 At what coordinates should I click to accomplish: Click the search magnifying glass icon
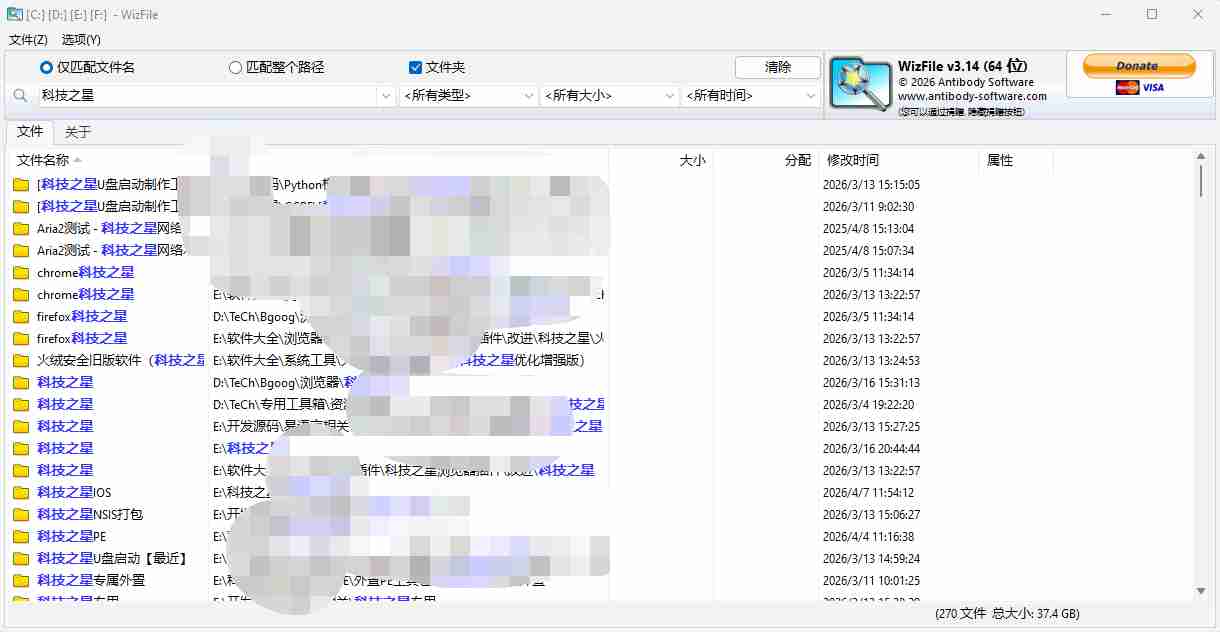(x=20, y=96)
